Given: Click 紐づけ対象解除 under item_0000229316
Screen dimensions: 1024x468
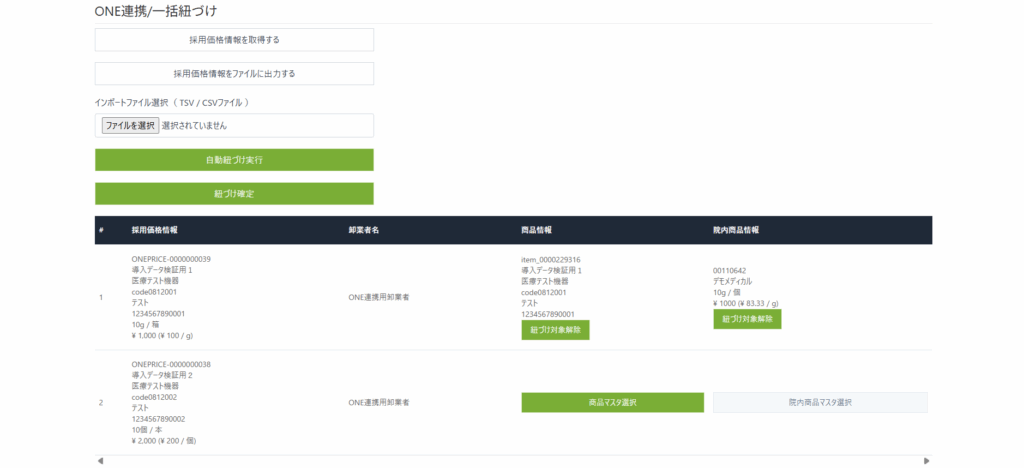Looking at the screenshot, I should [x=555, y=330].
